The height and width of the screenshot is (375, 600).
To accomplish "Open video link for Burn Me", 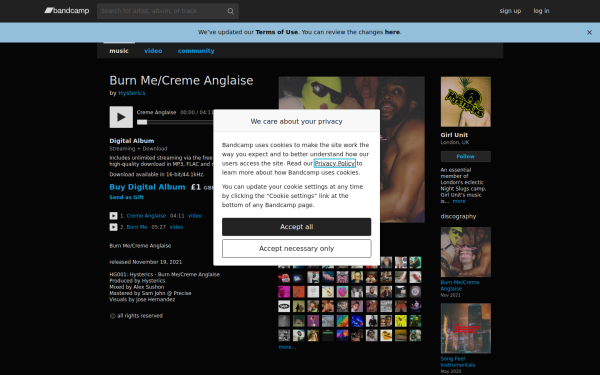I will 176,227.
